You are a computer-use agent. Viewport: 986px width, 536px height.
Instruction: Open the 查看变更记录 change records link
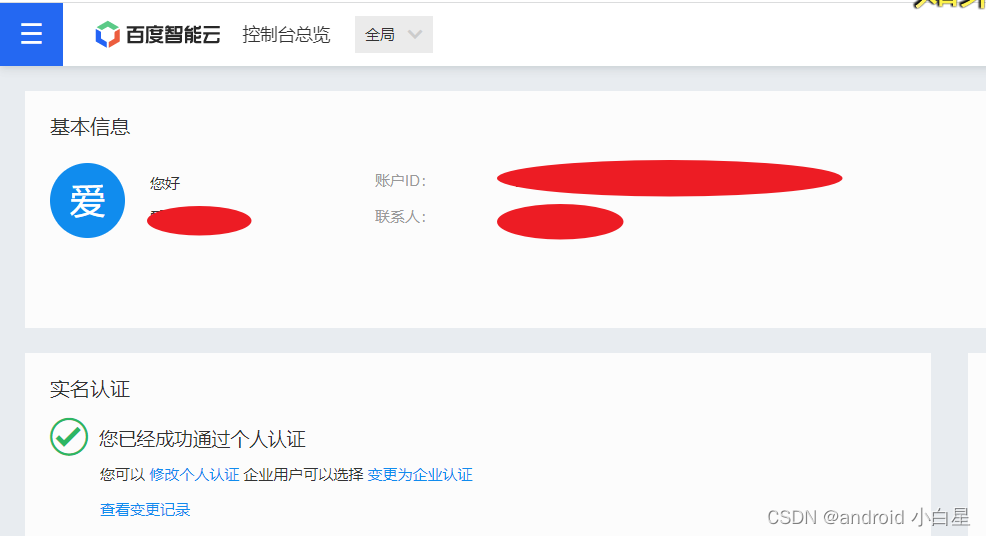coord(145,510)
